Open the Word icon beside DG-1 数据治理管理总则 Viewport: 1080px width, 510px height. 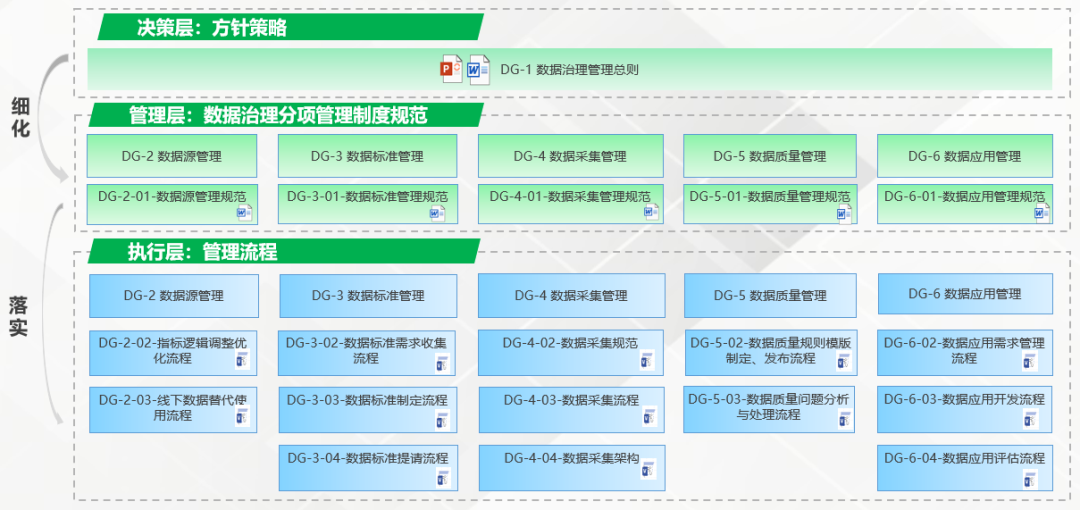(x=479, y=69)
